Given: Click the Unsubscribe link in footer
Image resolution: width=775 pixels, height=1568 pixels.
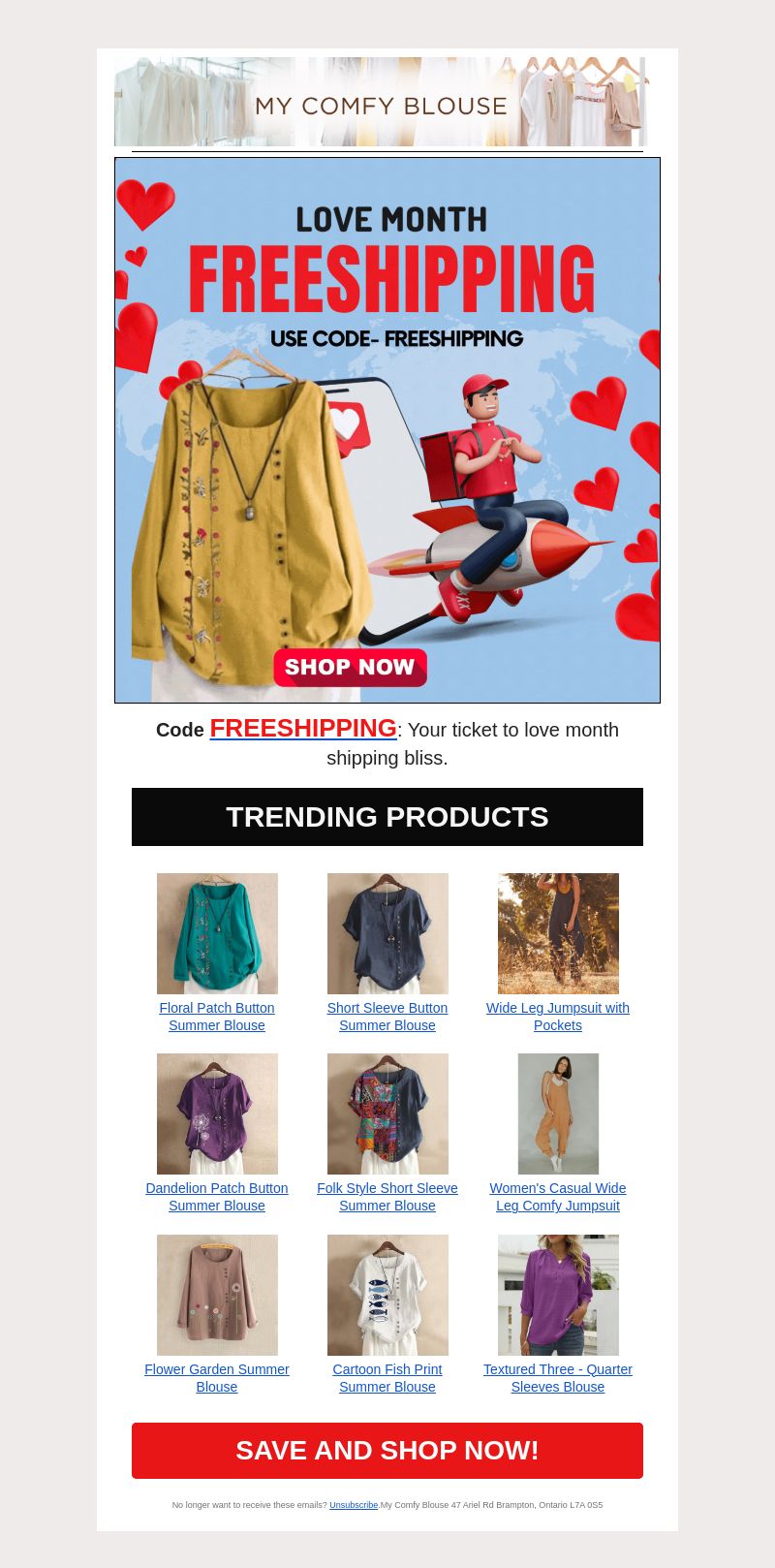Looking at the screenshot, I should [x=354, y=1505].
